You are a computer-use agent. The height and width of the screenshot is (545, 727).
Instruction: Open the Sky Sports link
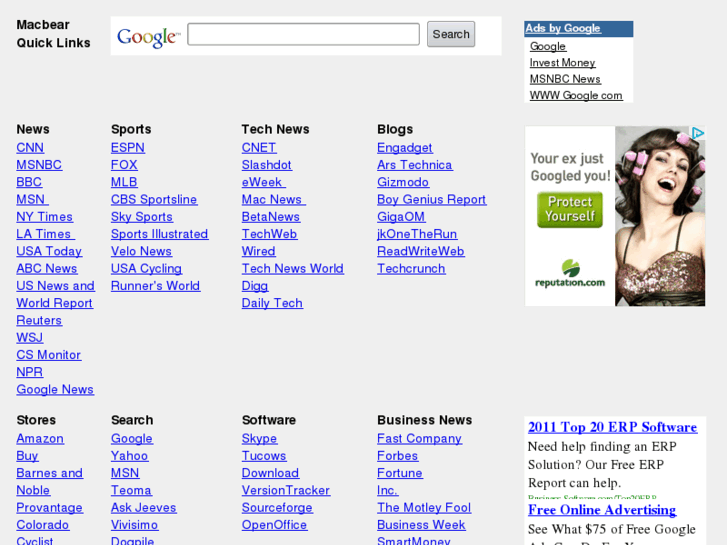[142, 217]
